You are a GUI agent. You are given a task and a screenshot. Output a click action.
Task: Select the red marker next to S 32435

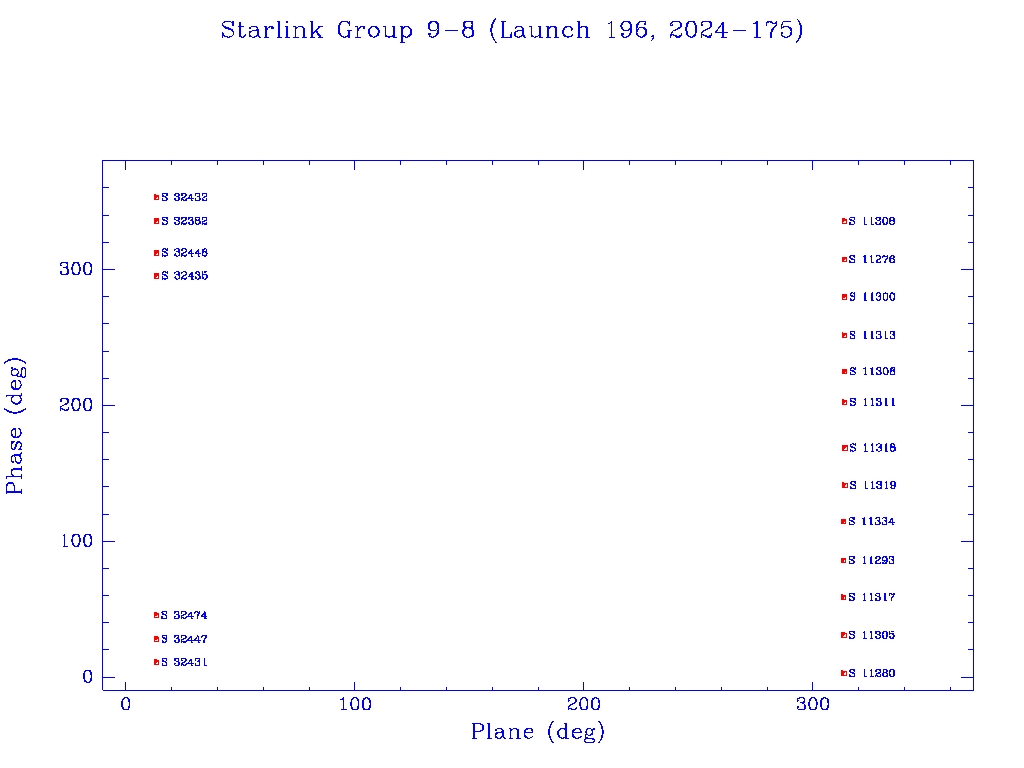(x=157, y=276)
